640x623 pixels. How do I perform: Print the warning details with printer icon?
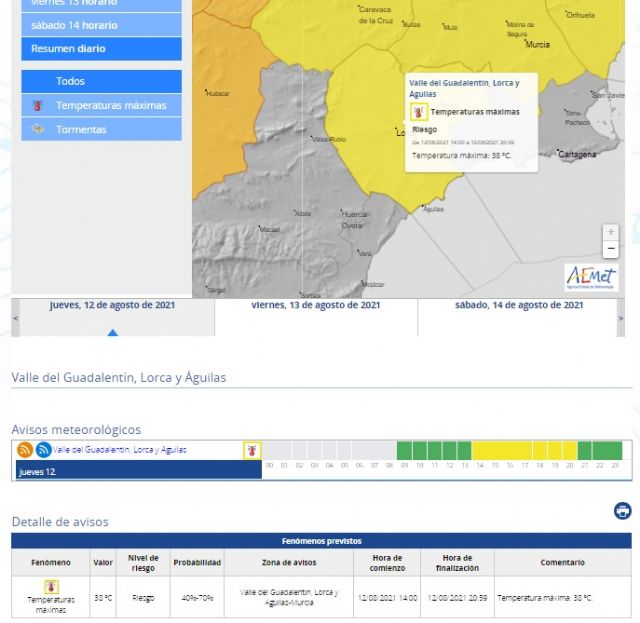pos(622,511)
